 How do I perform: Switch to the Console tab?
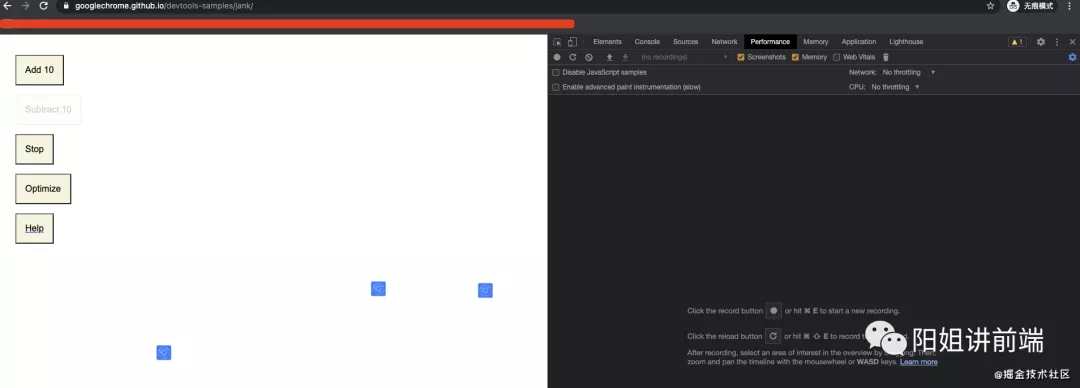[647, 42]
